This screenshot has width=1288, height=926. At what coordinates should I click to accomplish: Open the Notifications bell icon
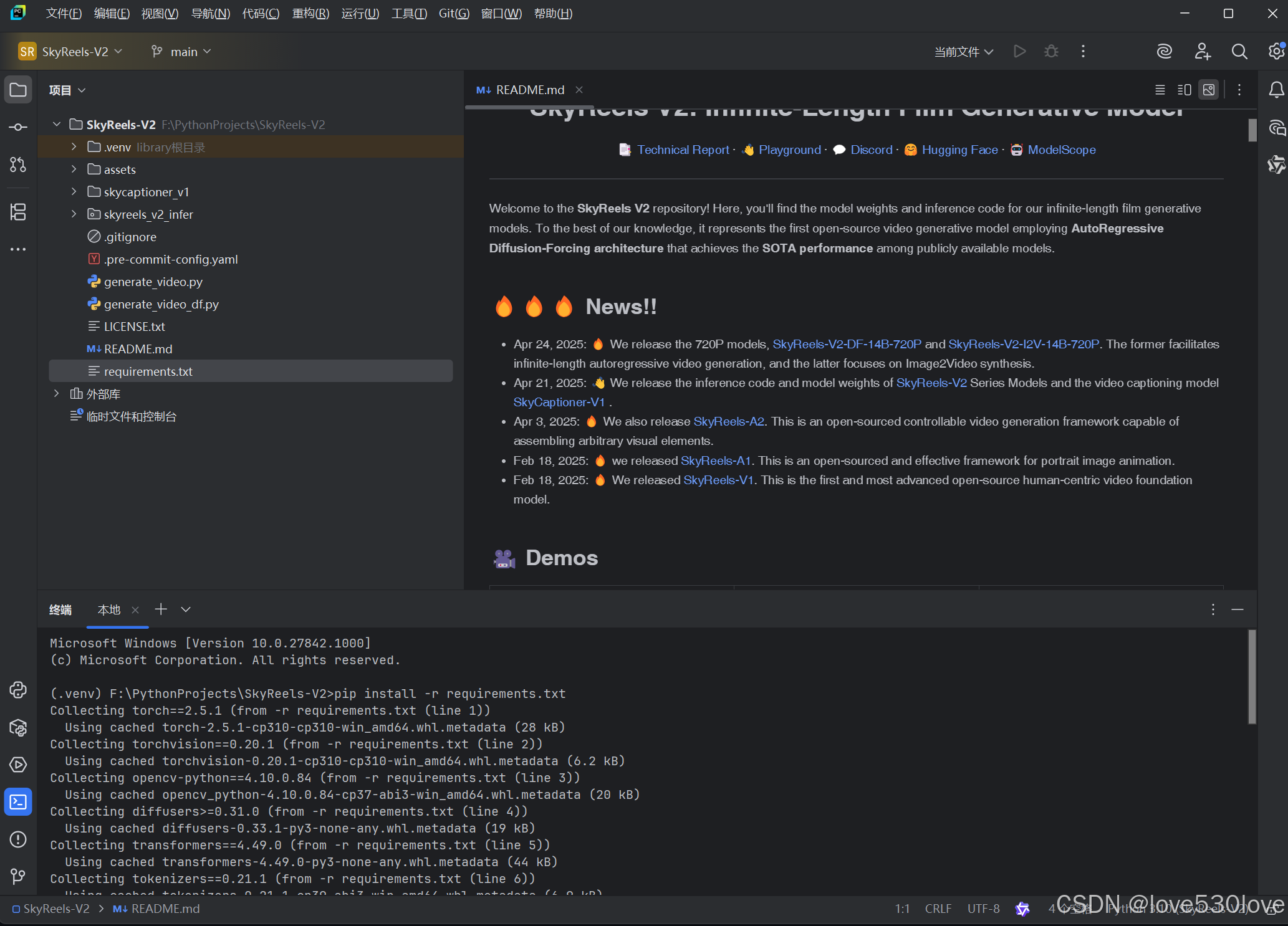coord(1276,90)
